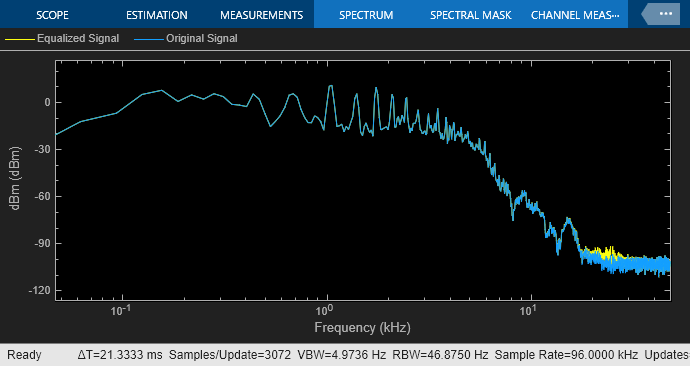This screenshot has height=366, width=690.
Task: Open the SPECTRAL MASK tab
Action: pos(470,15)
